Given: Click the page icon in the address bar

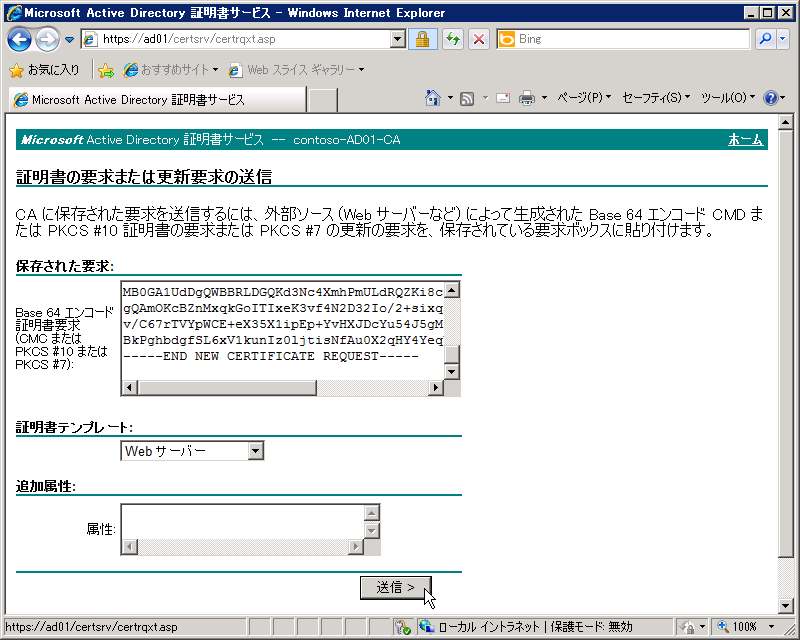Looking at the screenshot, I should click(x=90, y=39).
